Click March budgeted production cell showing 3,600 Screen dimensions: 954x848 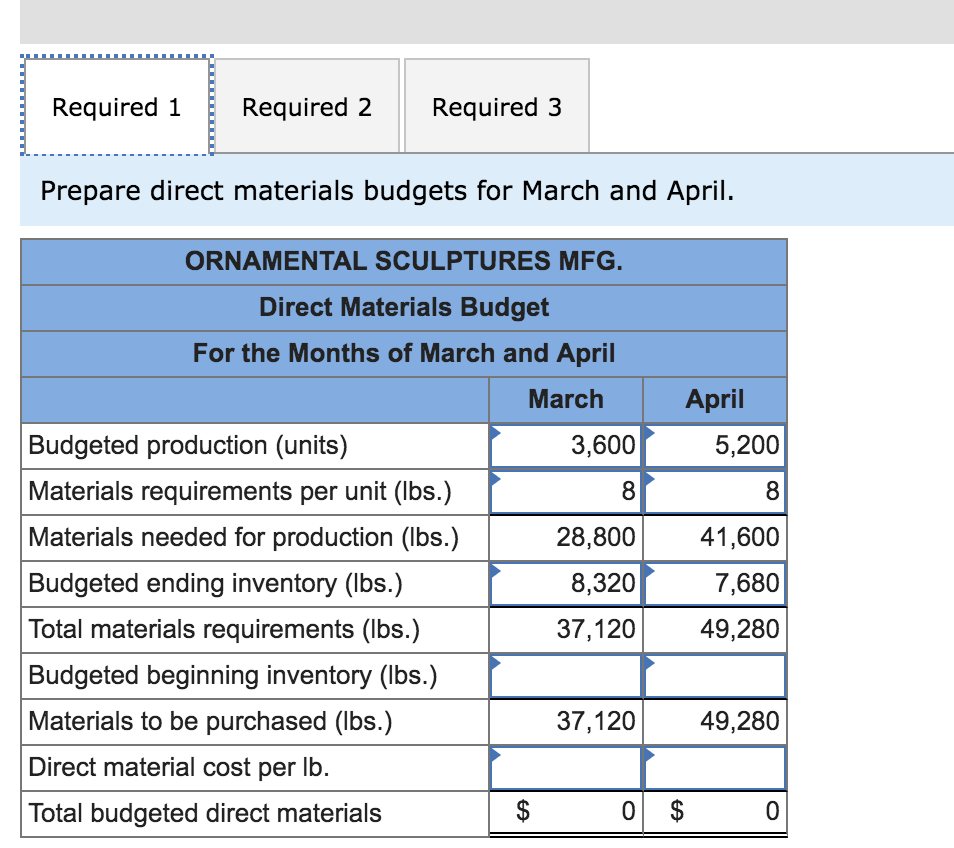(566, 445)
